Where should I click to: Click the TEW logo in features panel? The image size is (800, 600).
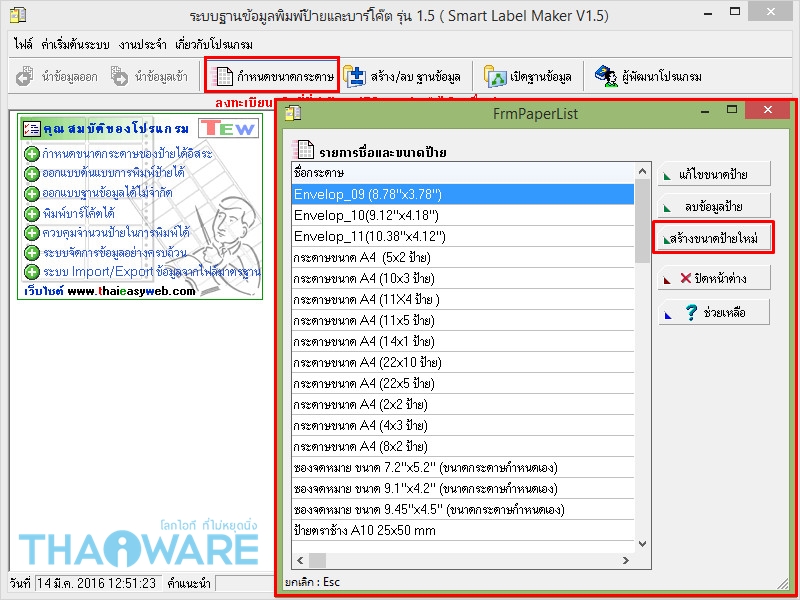pyautogui.click(x=229, y=128)
